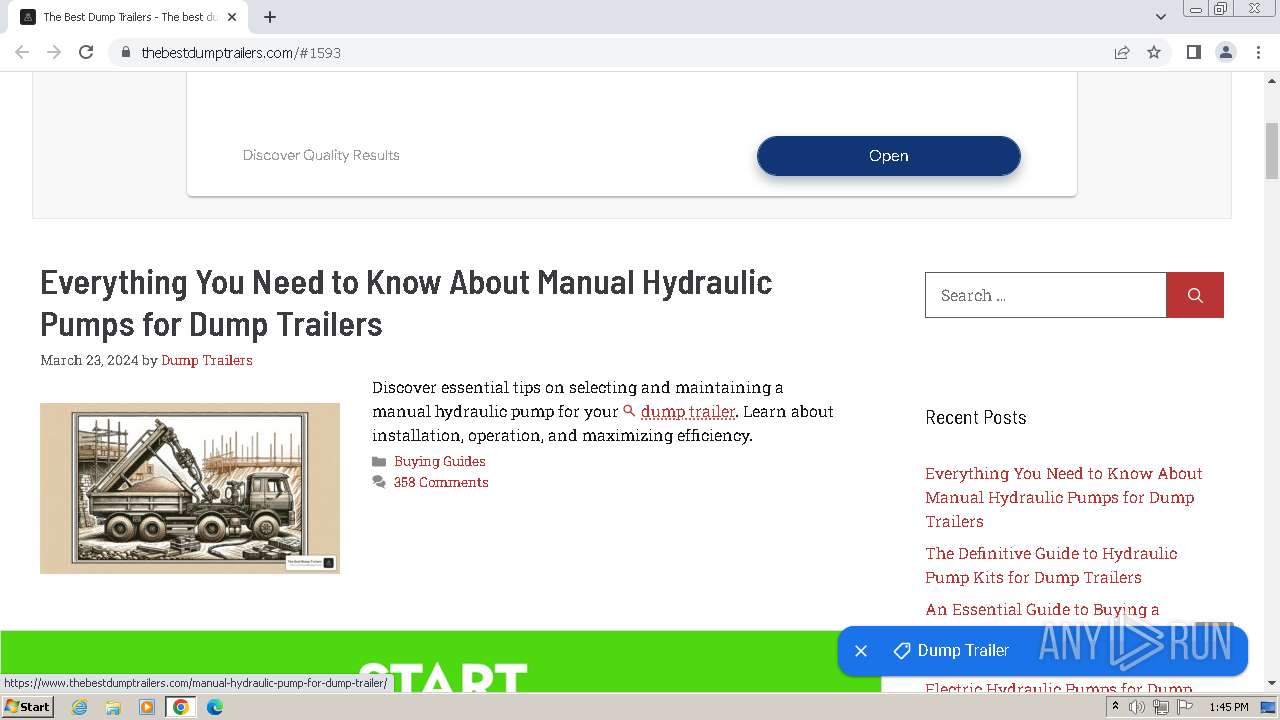Open the Chrome side panel
This screenshot has width=1280, height=720.
(1193, 52)
